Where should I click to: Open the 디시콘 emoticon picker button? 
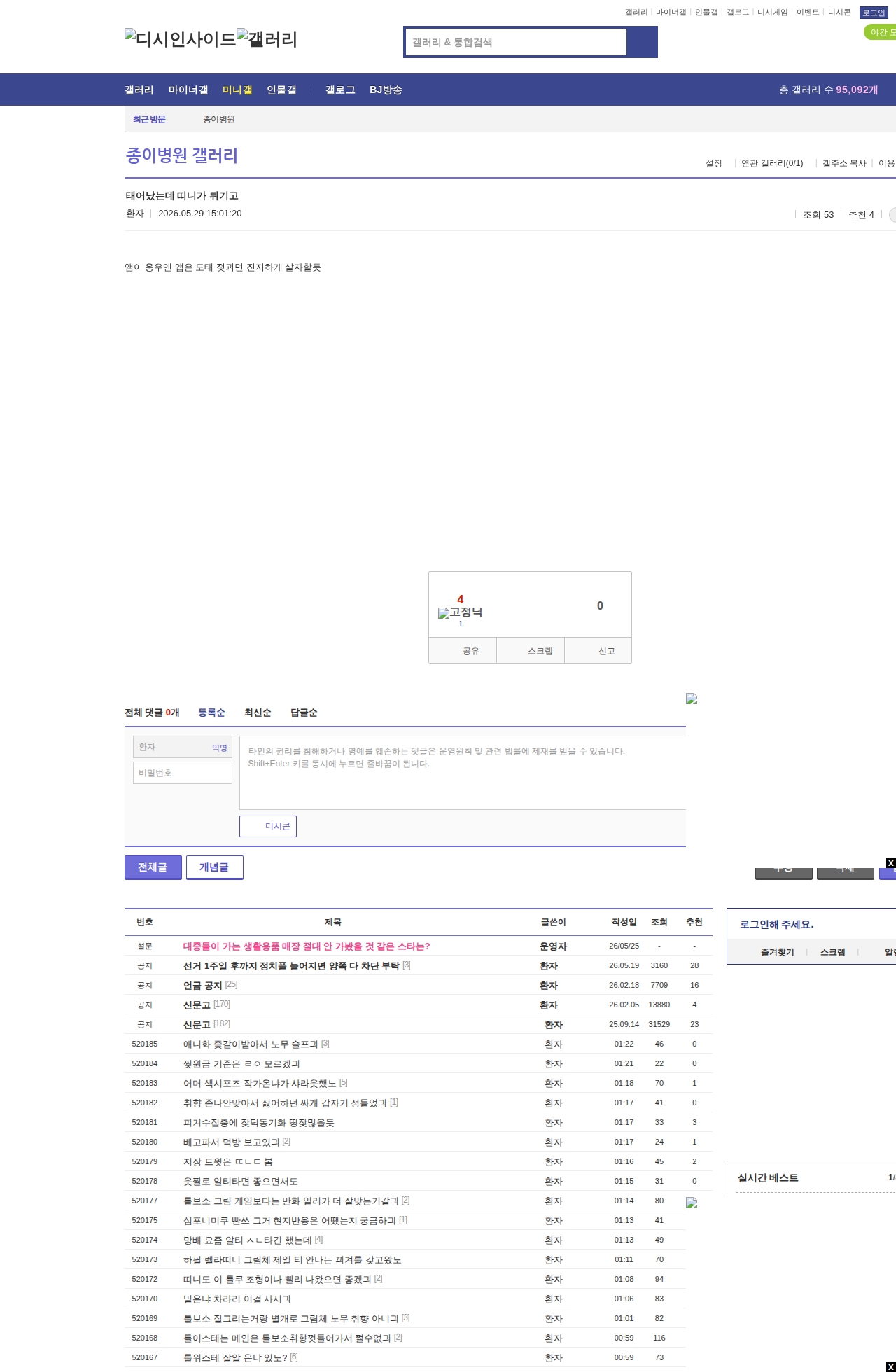[268, 826]
